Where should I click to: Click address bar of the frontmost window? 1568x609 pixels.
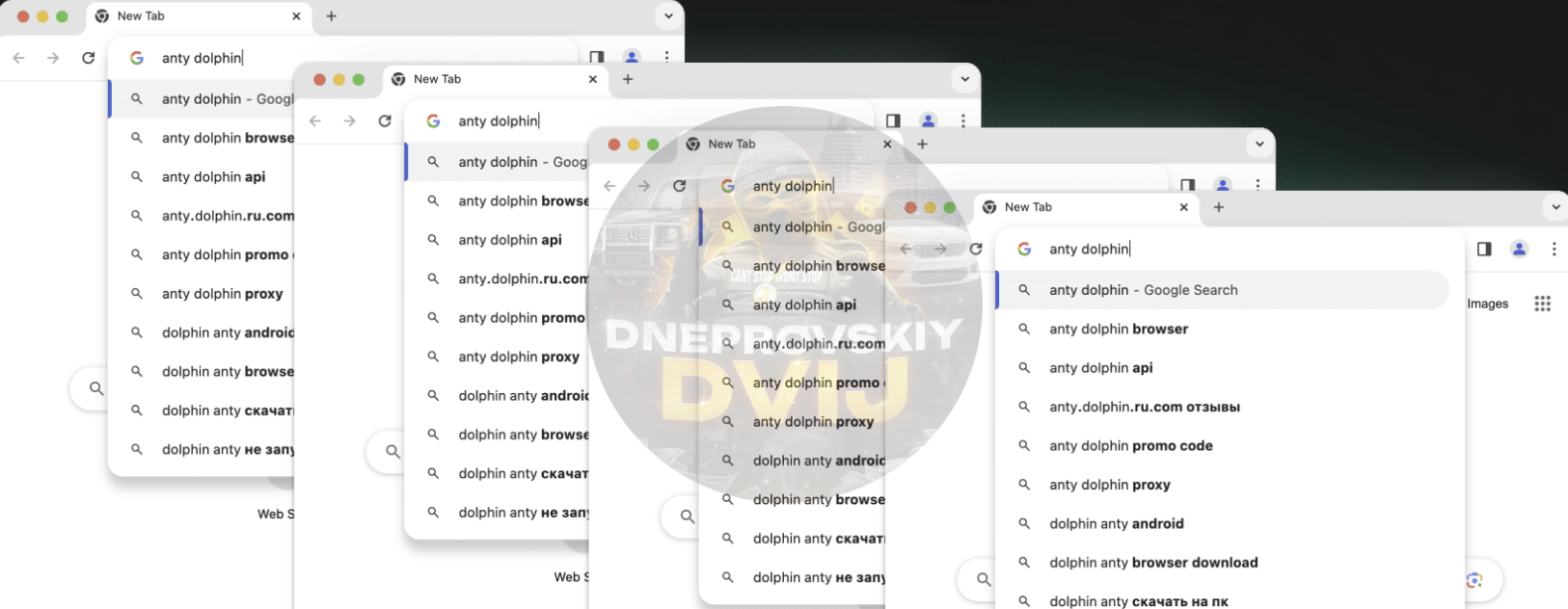coord(1230,249)
